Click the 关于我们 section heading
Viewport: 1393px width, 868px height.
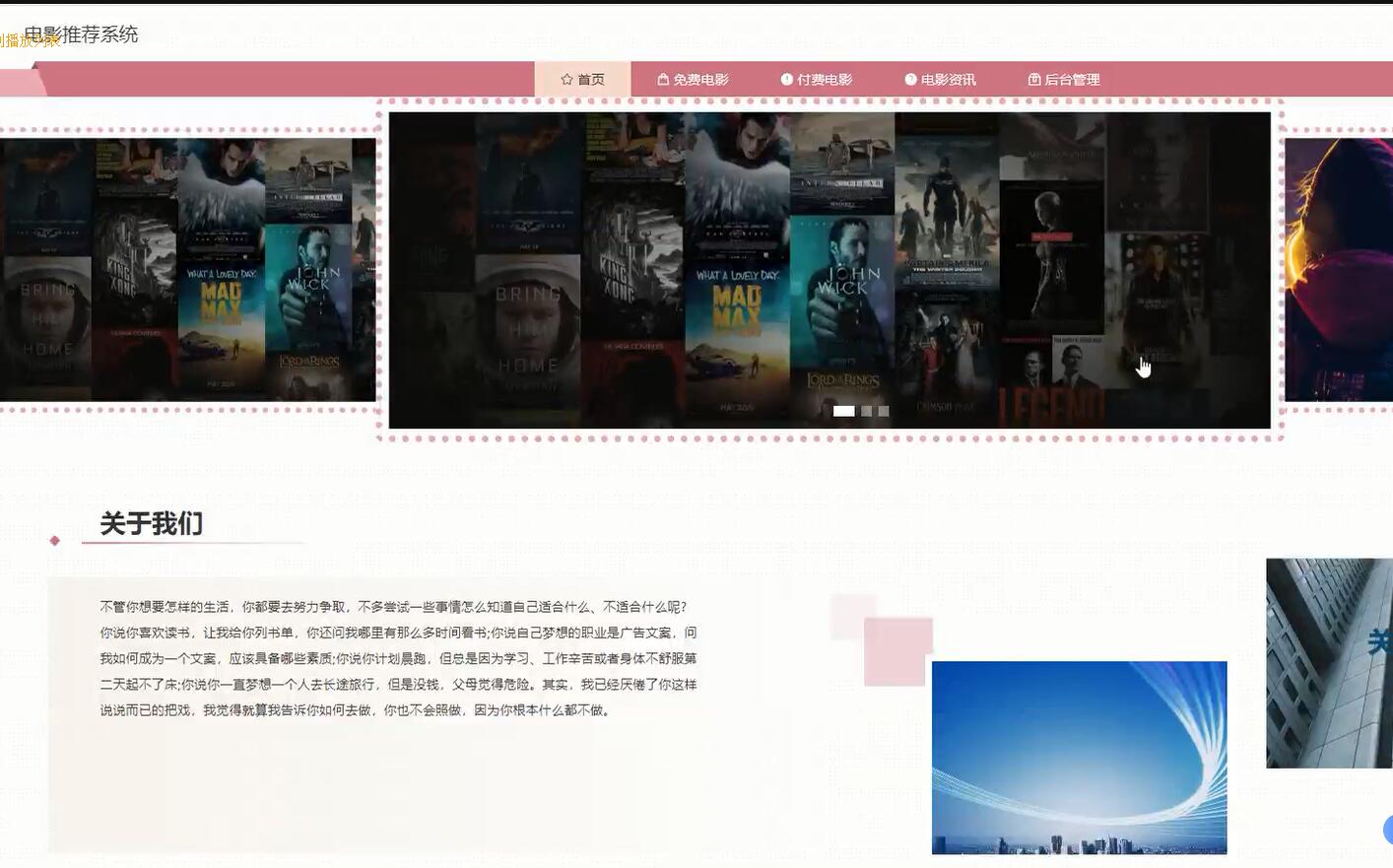pos(152,523)
